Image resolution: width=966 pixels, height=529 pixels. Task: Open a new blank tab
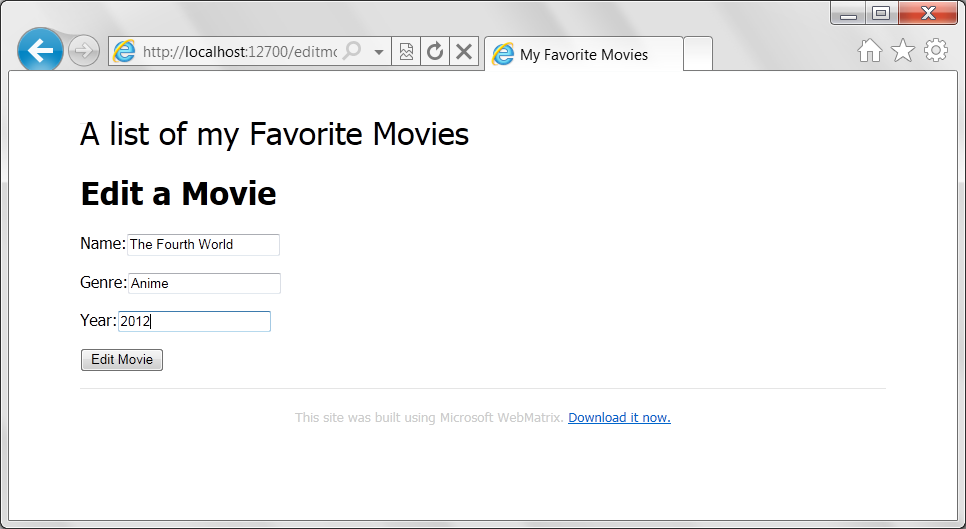[698, 54]
